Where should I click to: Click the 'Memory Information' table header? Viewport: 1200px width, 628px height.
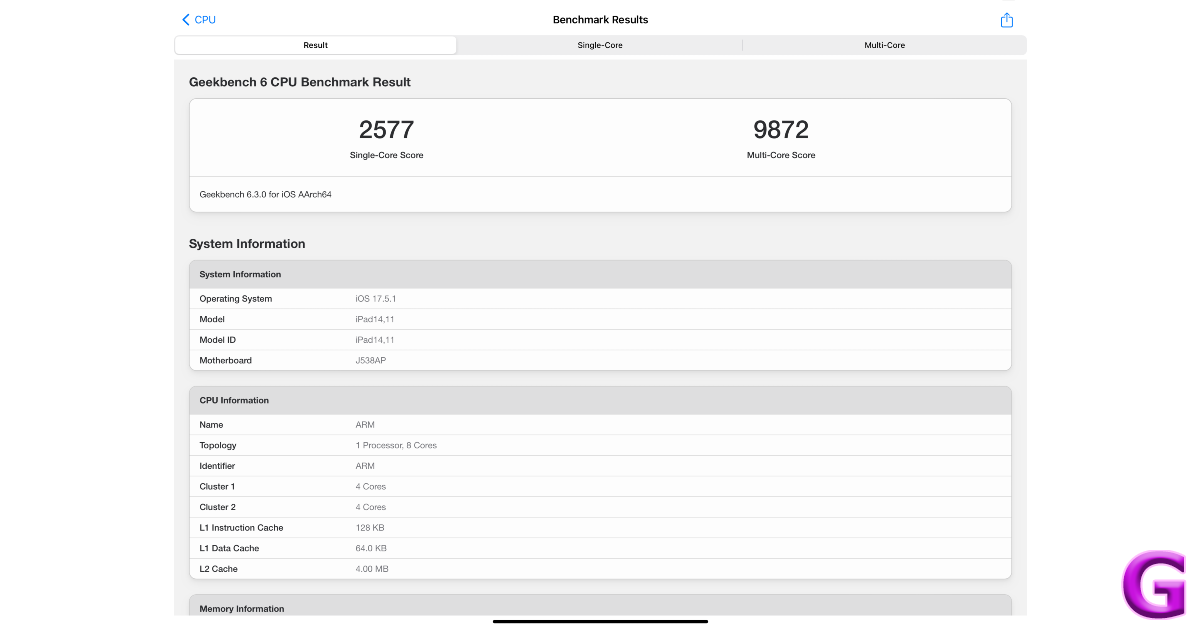600,607
